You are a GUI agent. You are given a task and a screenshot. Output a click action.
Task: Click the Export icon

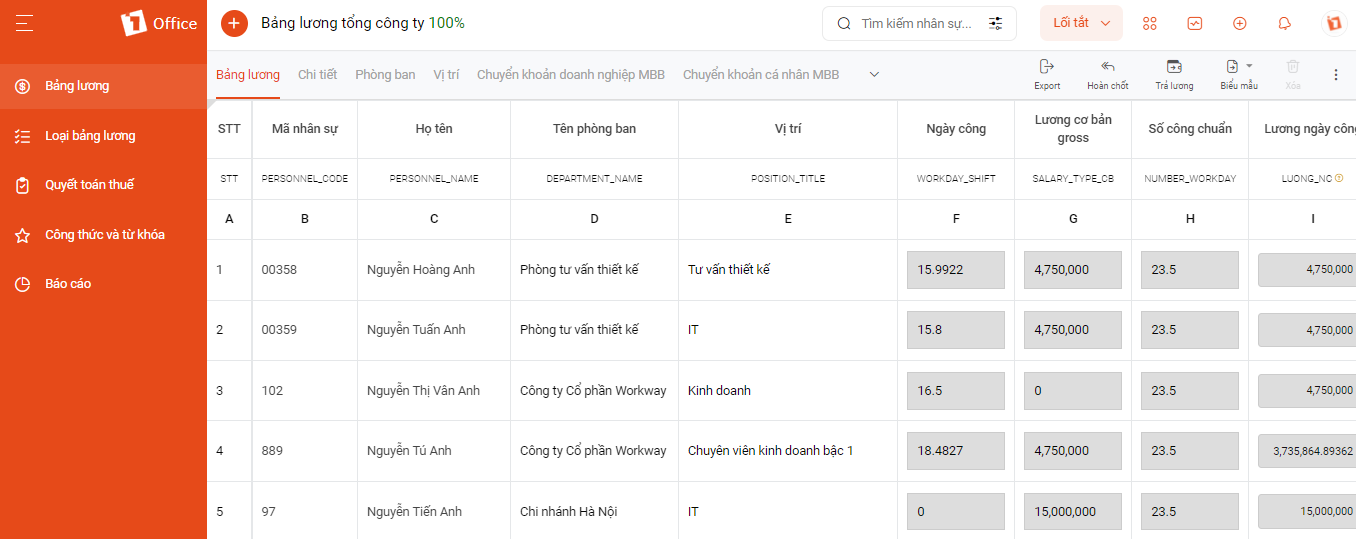click(x=1047, y=67)
